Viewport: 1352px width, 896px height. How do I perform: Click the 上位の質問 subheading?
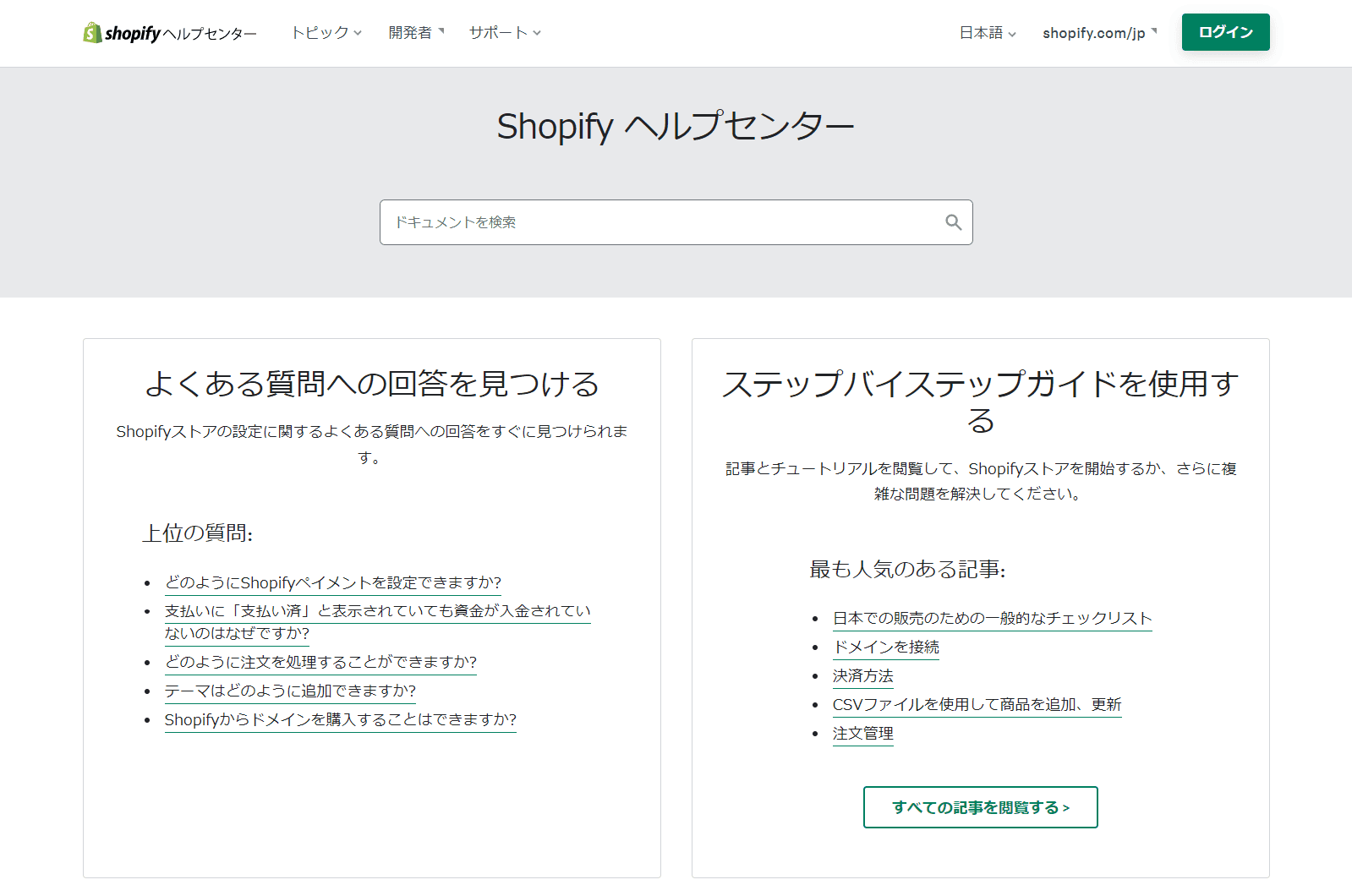click(198, 533)
